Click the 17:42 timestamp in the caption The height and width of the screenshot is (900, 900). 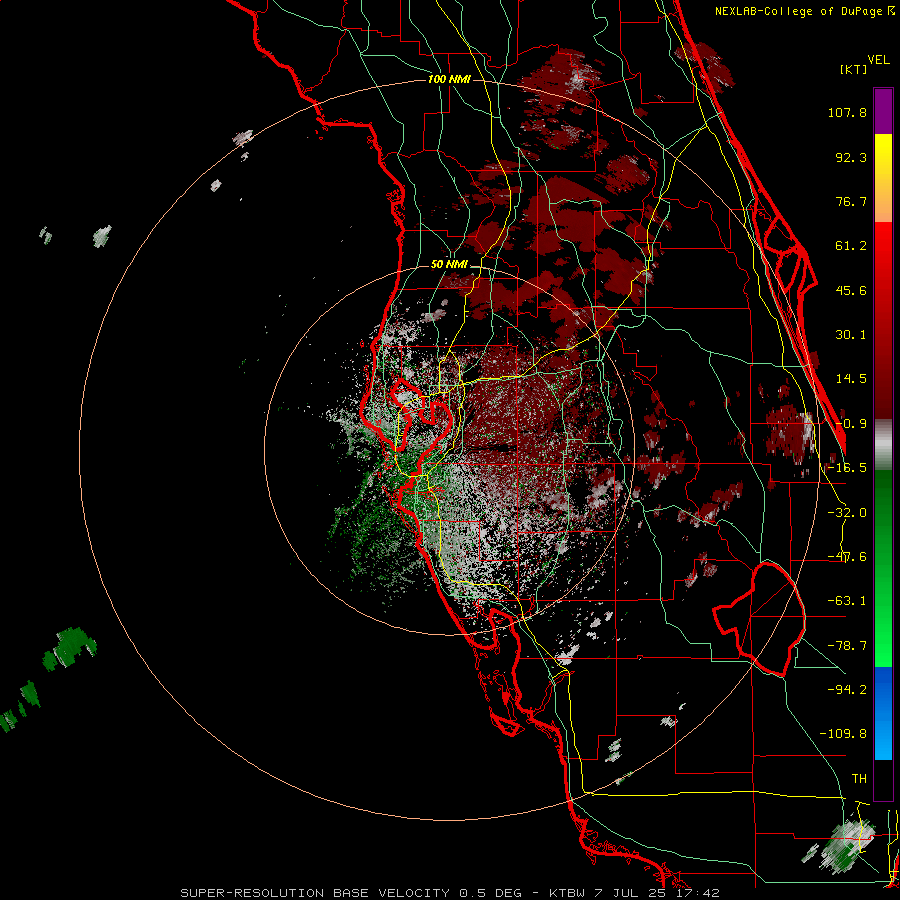pos(697,893)
